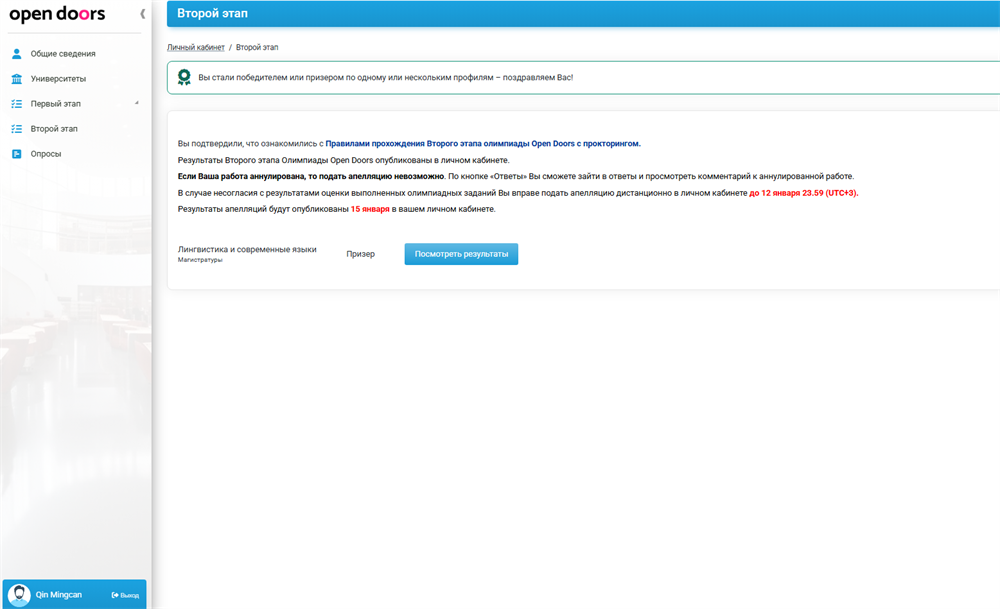Click the Призер status text
This screenshot has width=1000, height=609.
point(360,254)
